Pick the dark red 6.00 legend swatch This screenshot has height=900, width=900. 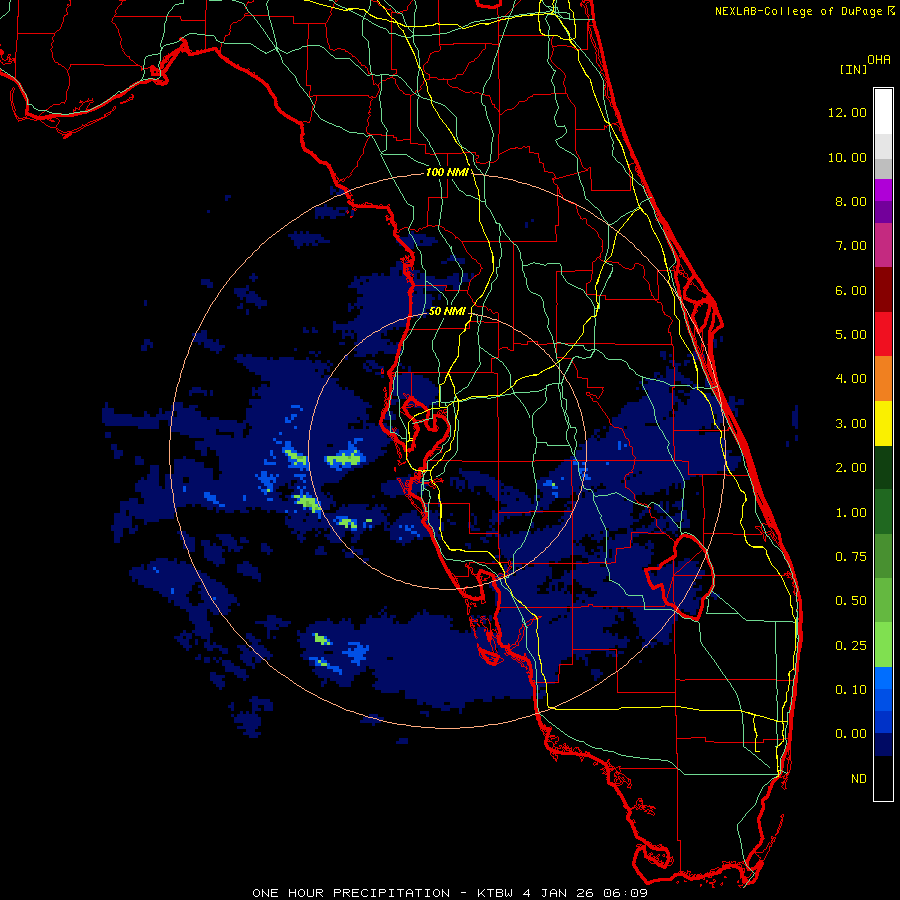point(883,290)
